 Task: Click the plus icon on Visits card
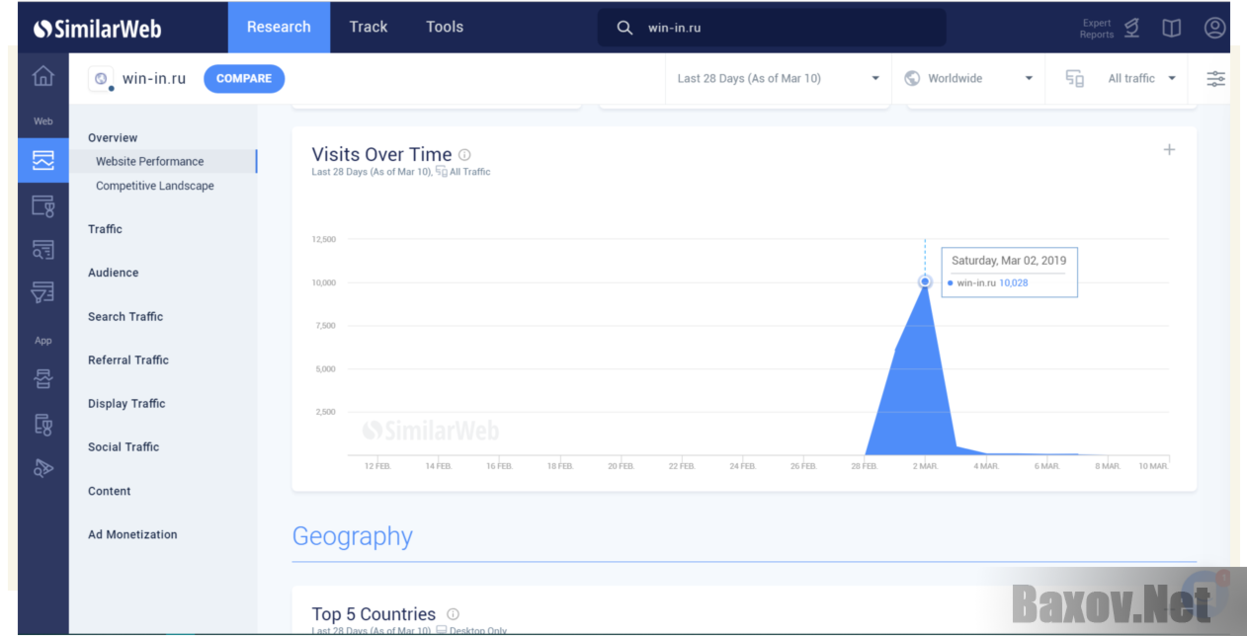pyautogui.click(x=1169, y=150)
